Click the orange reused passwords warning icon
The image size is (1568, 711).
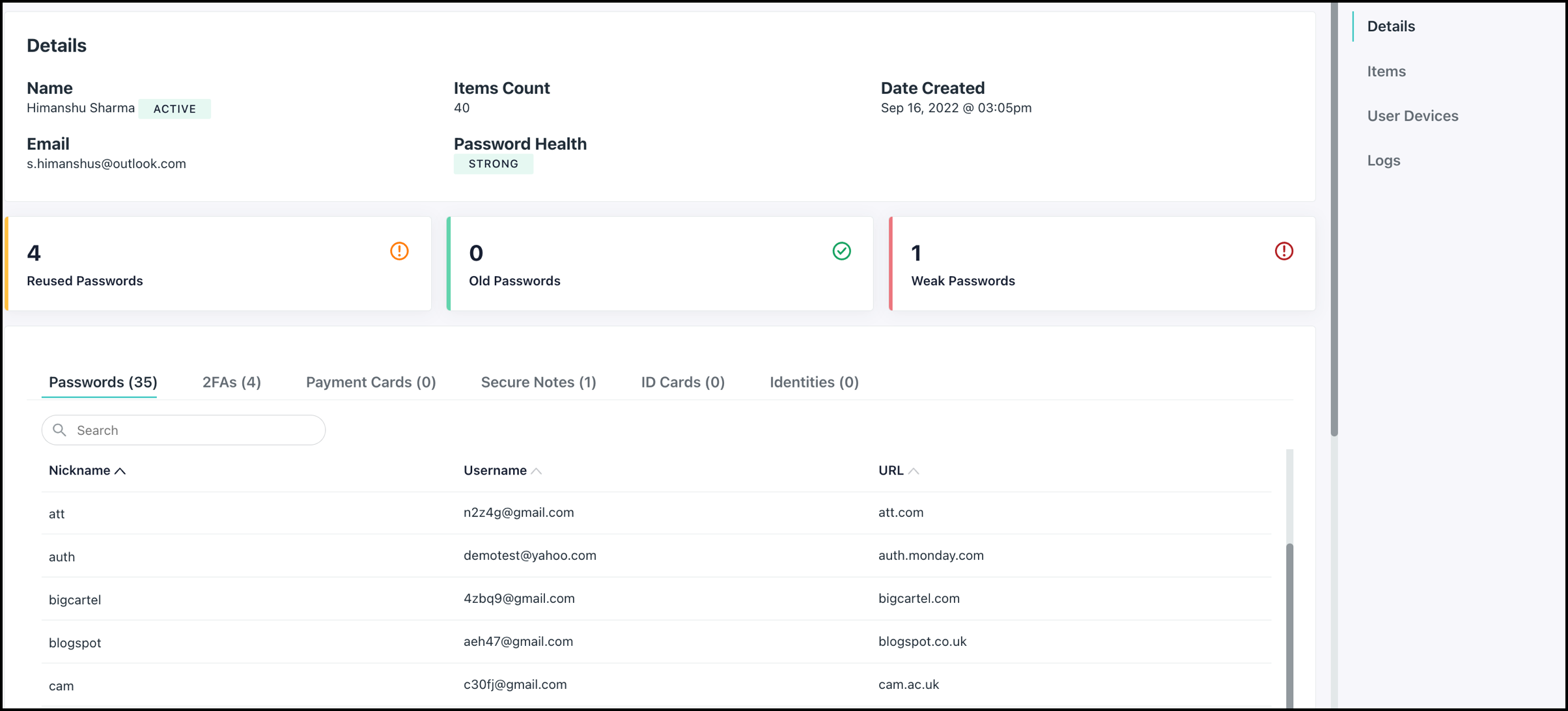399,251
